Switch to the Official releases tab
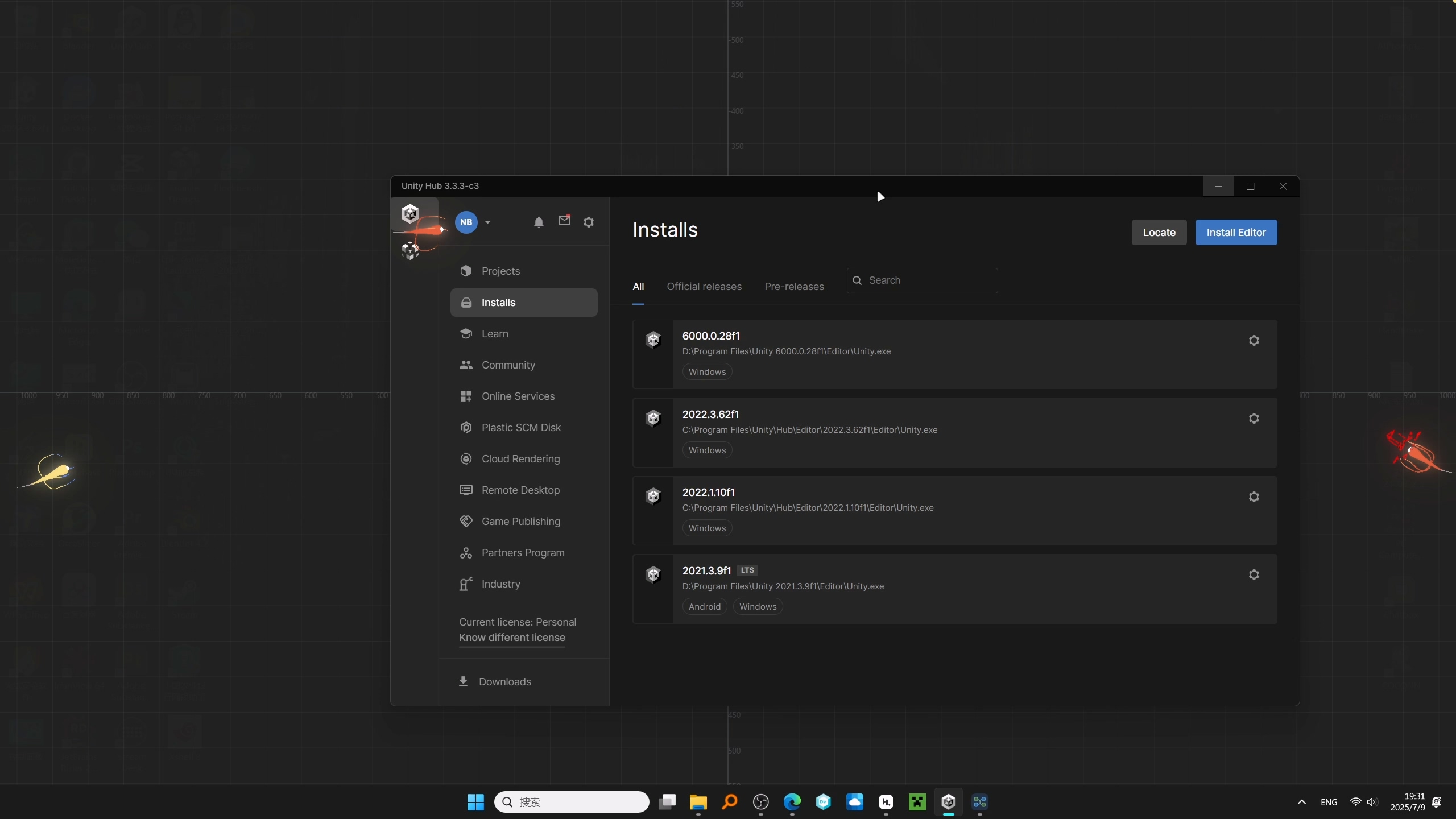 click(704, 287)
